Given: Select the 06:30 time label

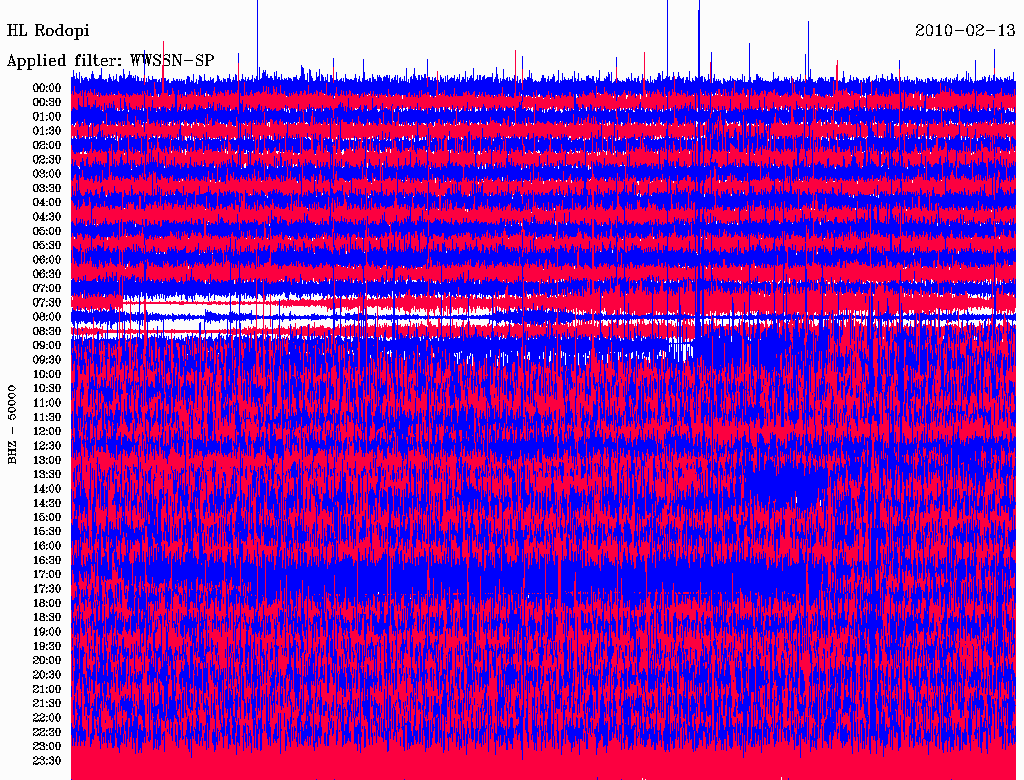Looking at the screenshot, I should pyautogui.click(x=47, y=274).
